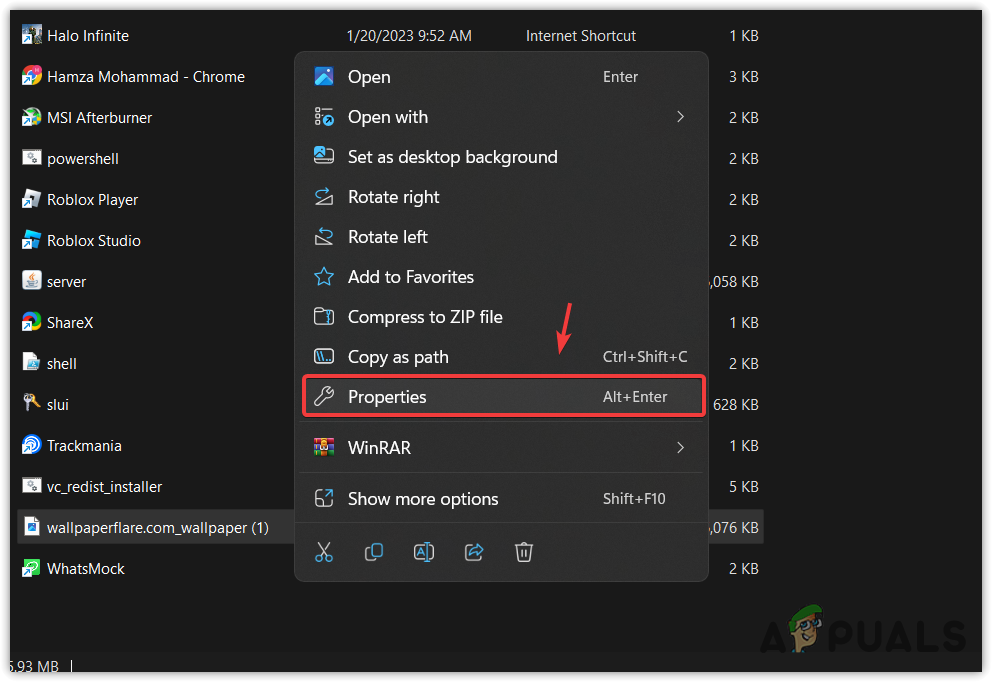Choose Compress to ZIP file label
Image resolution: width=992 pixels, height=682 pixels.
[x=425, y=317]
